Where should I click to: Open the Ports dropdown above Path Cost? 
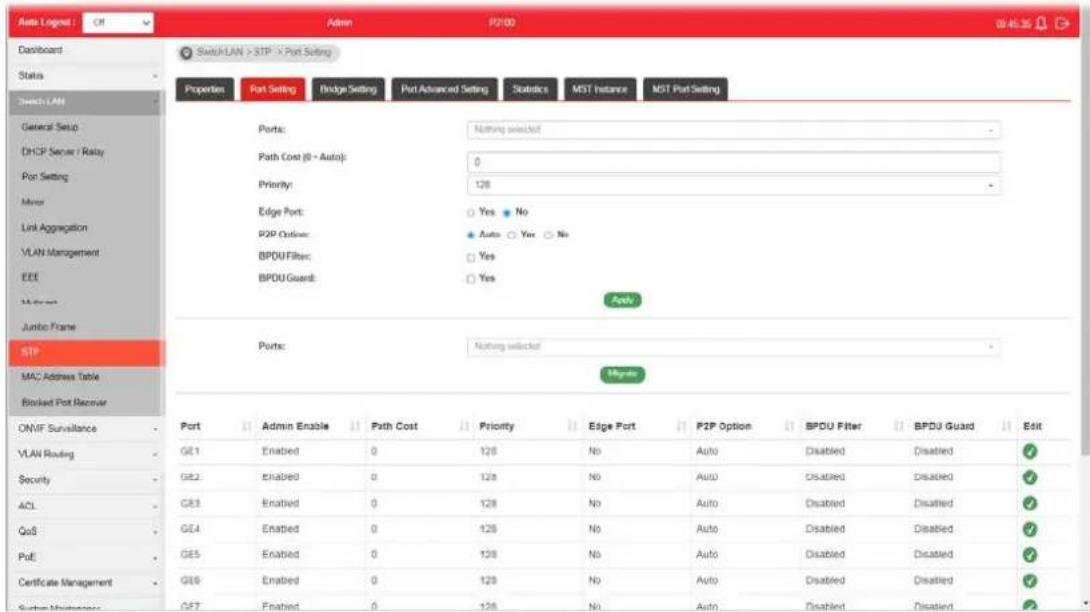pos(733,130)
